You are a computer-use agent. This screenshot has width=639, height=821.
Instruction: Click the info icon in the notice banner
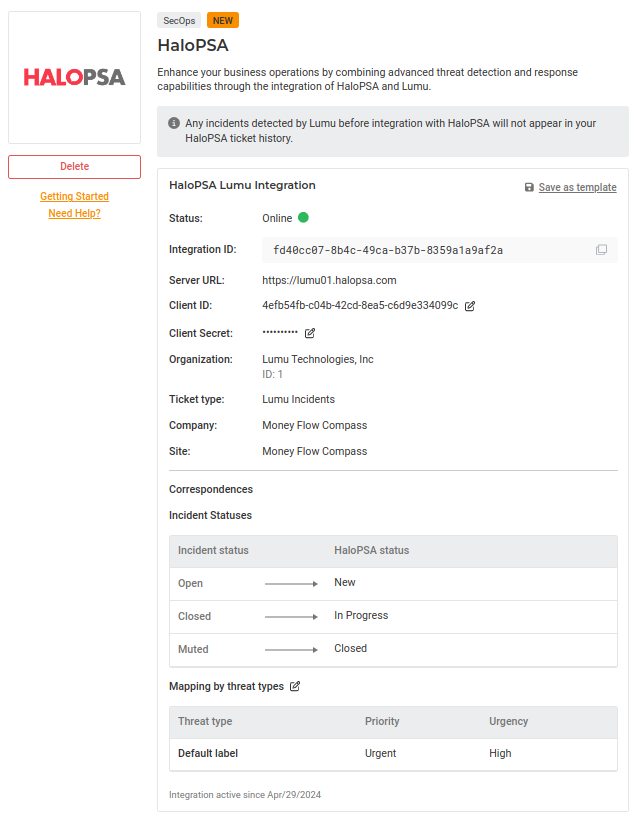174,124
